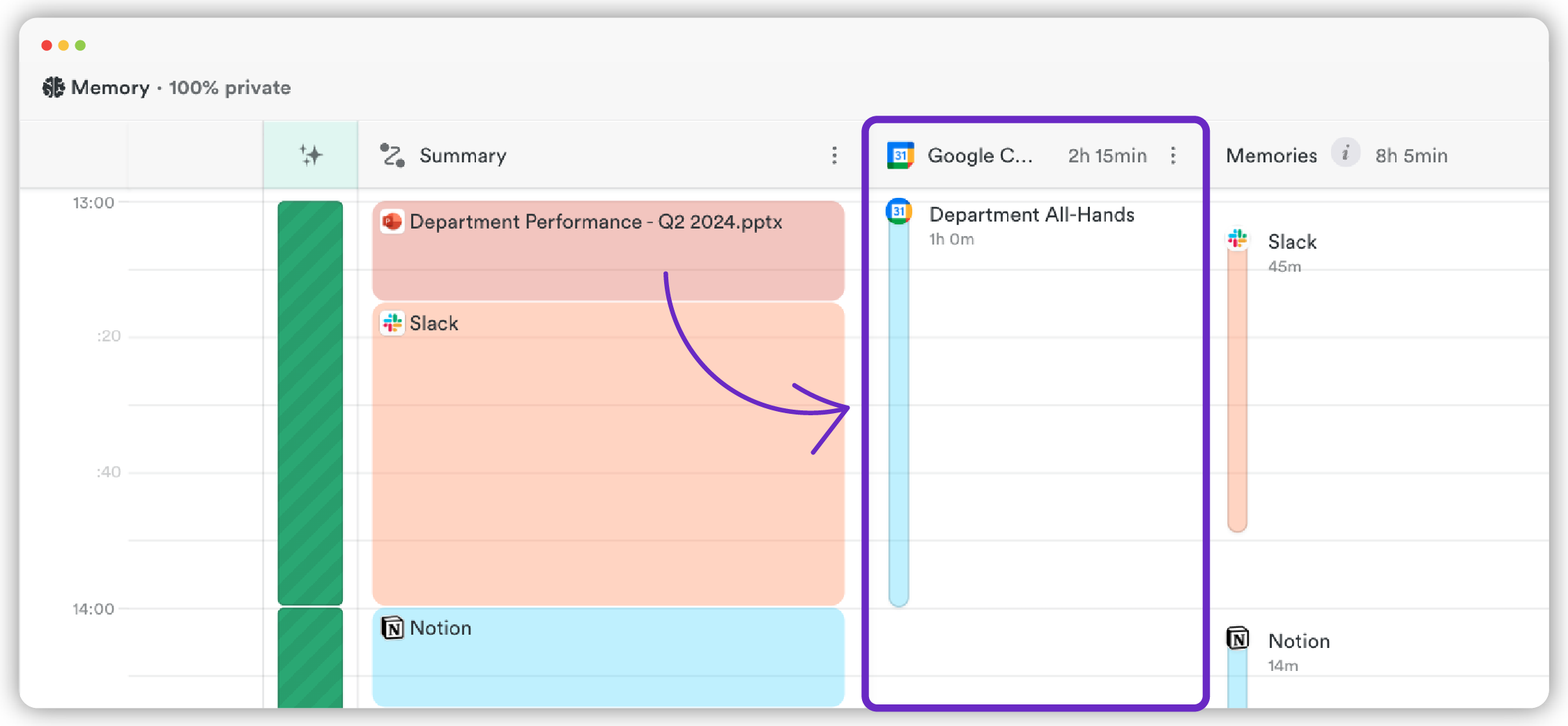This screenshot has width=1568, height=726.
Task: Open the calendar icon on Department All-Hands event
Action: [900, 210]
